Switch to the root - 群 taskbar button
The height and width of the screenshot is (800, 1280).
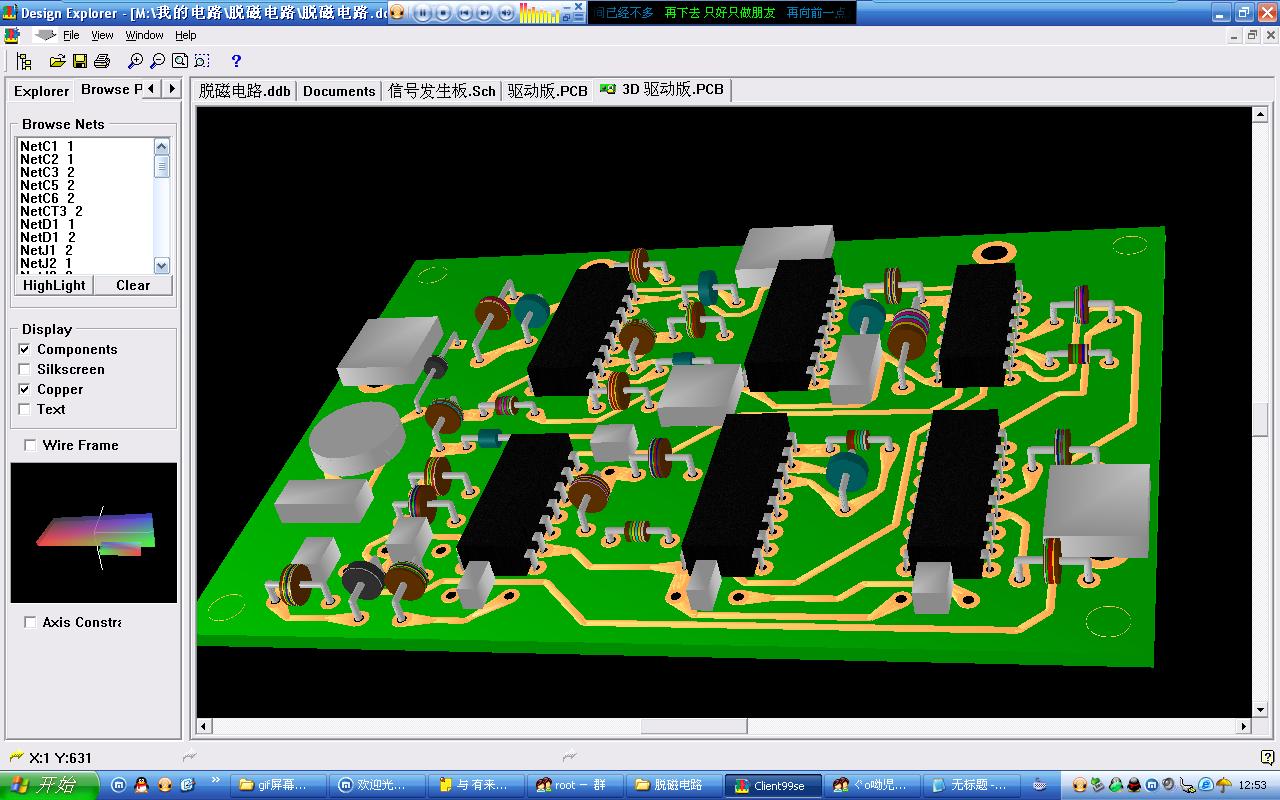pyautogui.click(x=577, y=785)
